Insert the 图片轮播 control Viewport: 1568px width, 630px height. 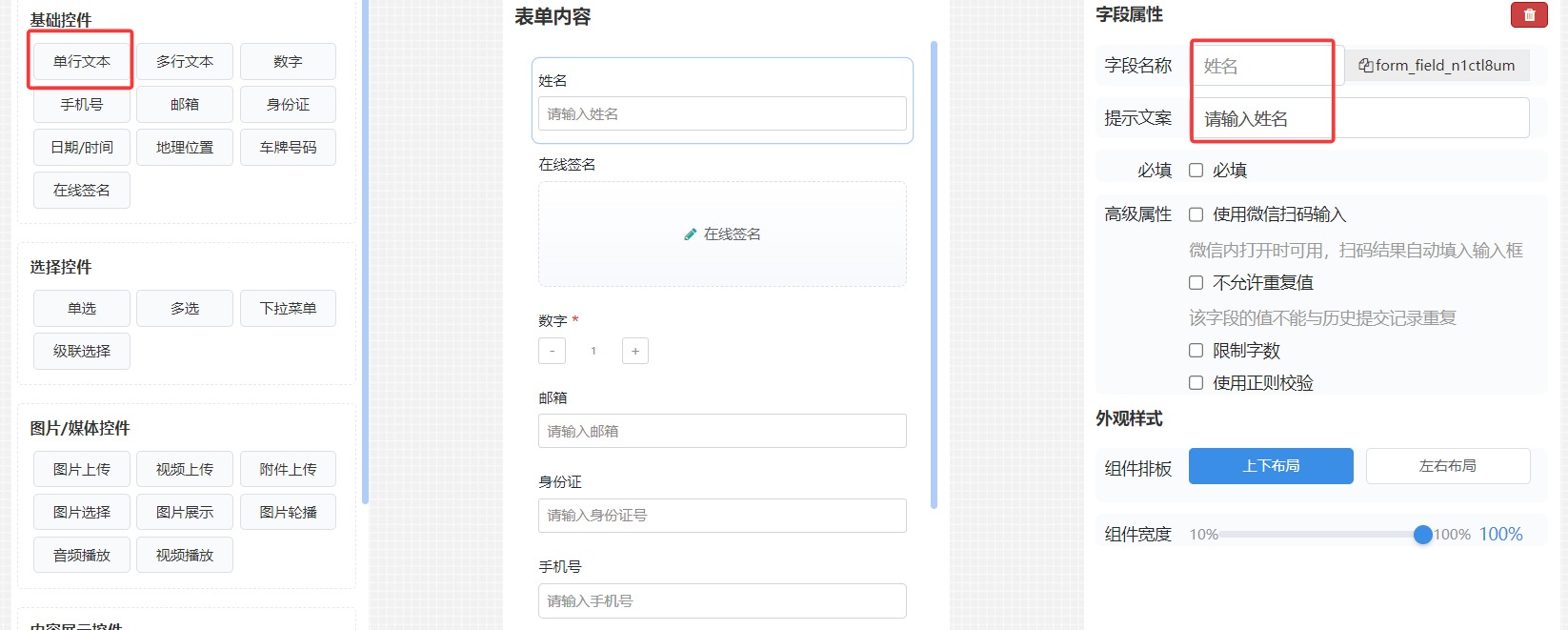coord(288,512)
